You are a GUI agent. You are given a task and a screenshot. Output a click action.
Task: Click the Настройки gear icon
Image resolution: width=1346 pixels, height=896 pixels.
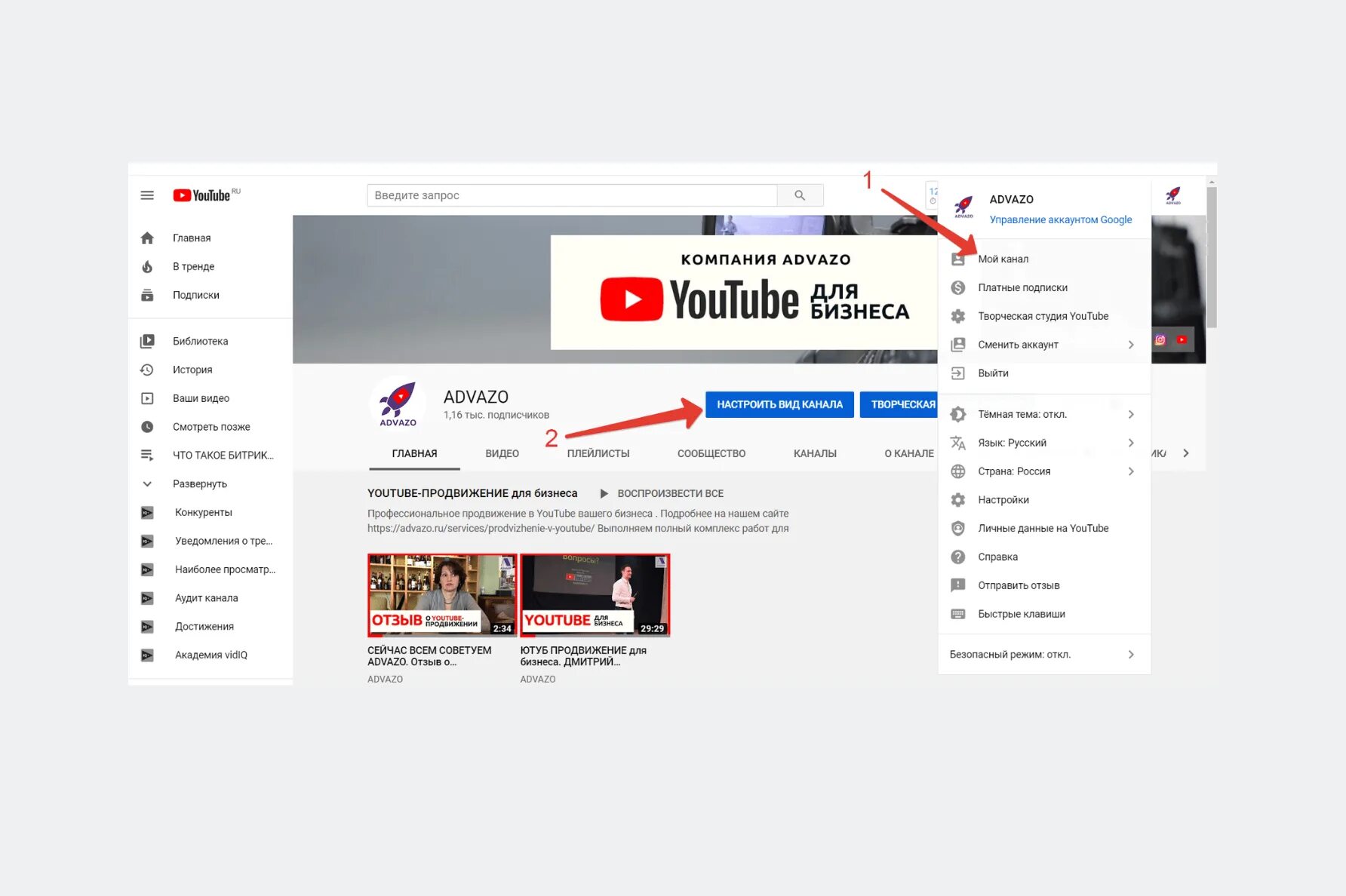point(958,500)
